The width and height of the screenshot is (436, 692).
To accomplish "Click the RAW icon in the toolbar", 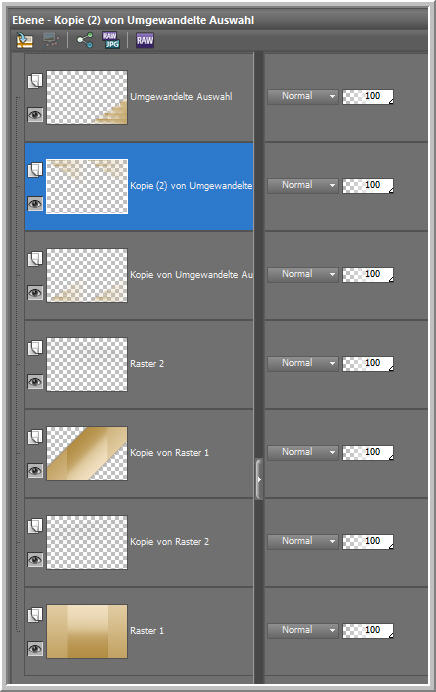I will click(145, 40).
